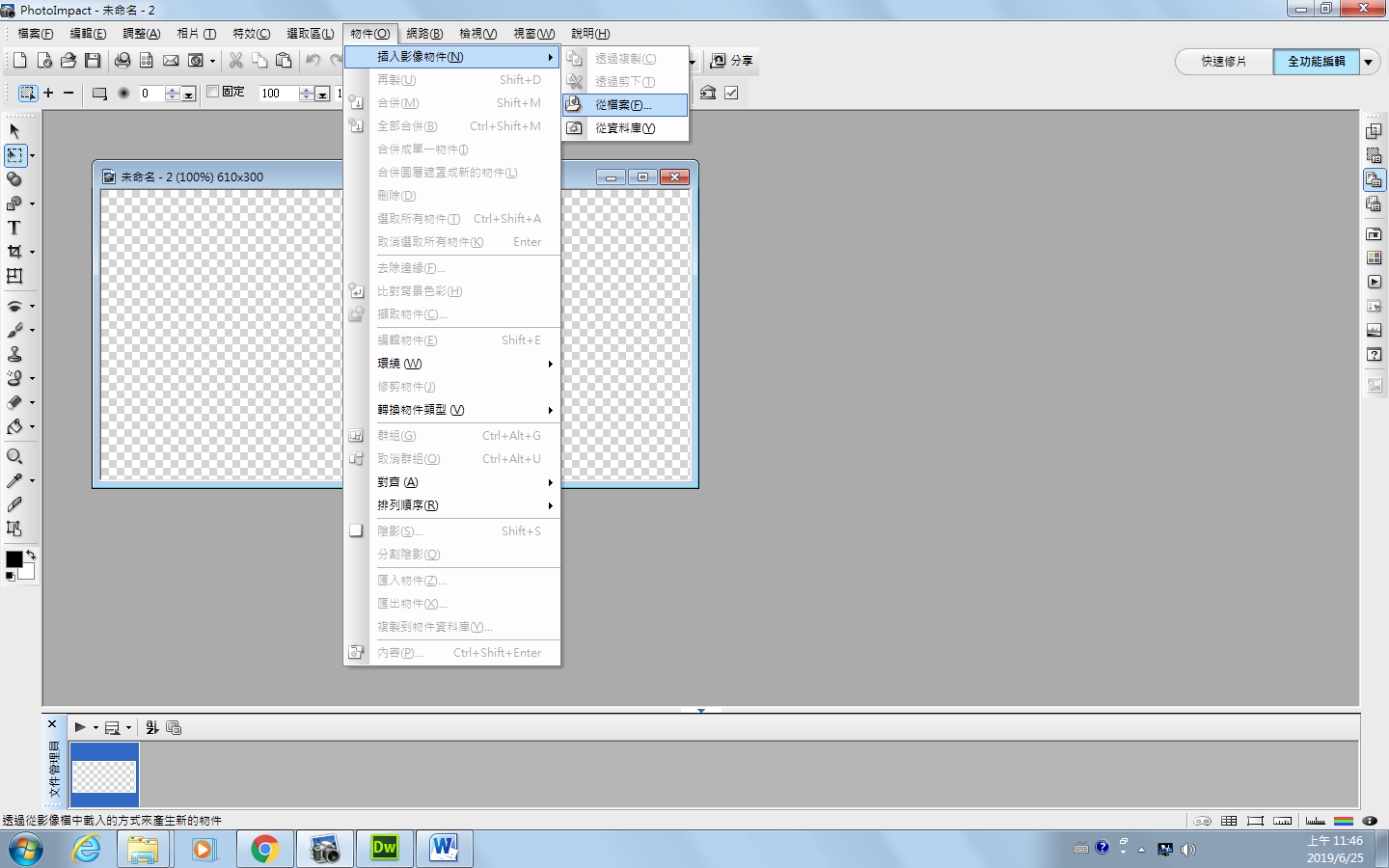Image resolution: width=1389 pixels, height=868 pixels.
Task: Select the Crop tool
Action: (14, 252)
